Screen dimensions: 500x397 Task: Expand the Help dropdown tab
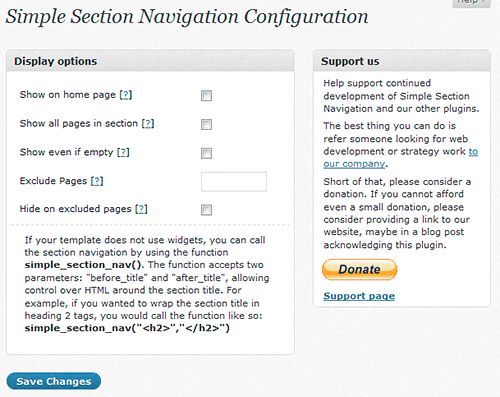471,3
